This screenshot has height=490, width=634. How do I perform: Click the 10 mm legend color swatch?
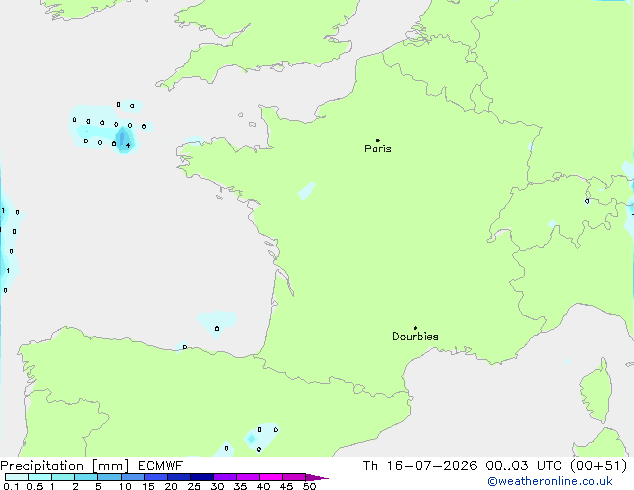133,477
